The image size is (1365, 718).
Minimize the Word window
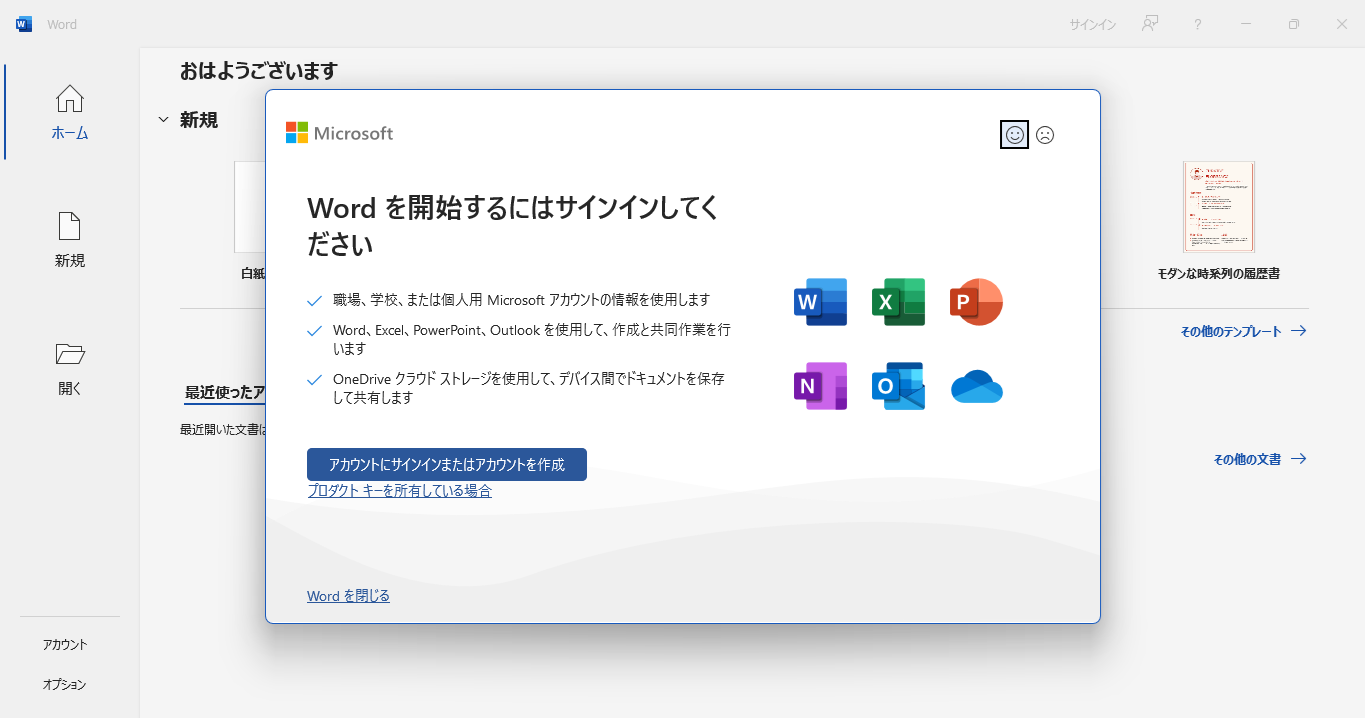[1246, 24]
